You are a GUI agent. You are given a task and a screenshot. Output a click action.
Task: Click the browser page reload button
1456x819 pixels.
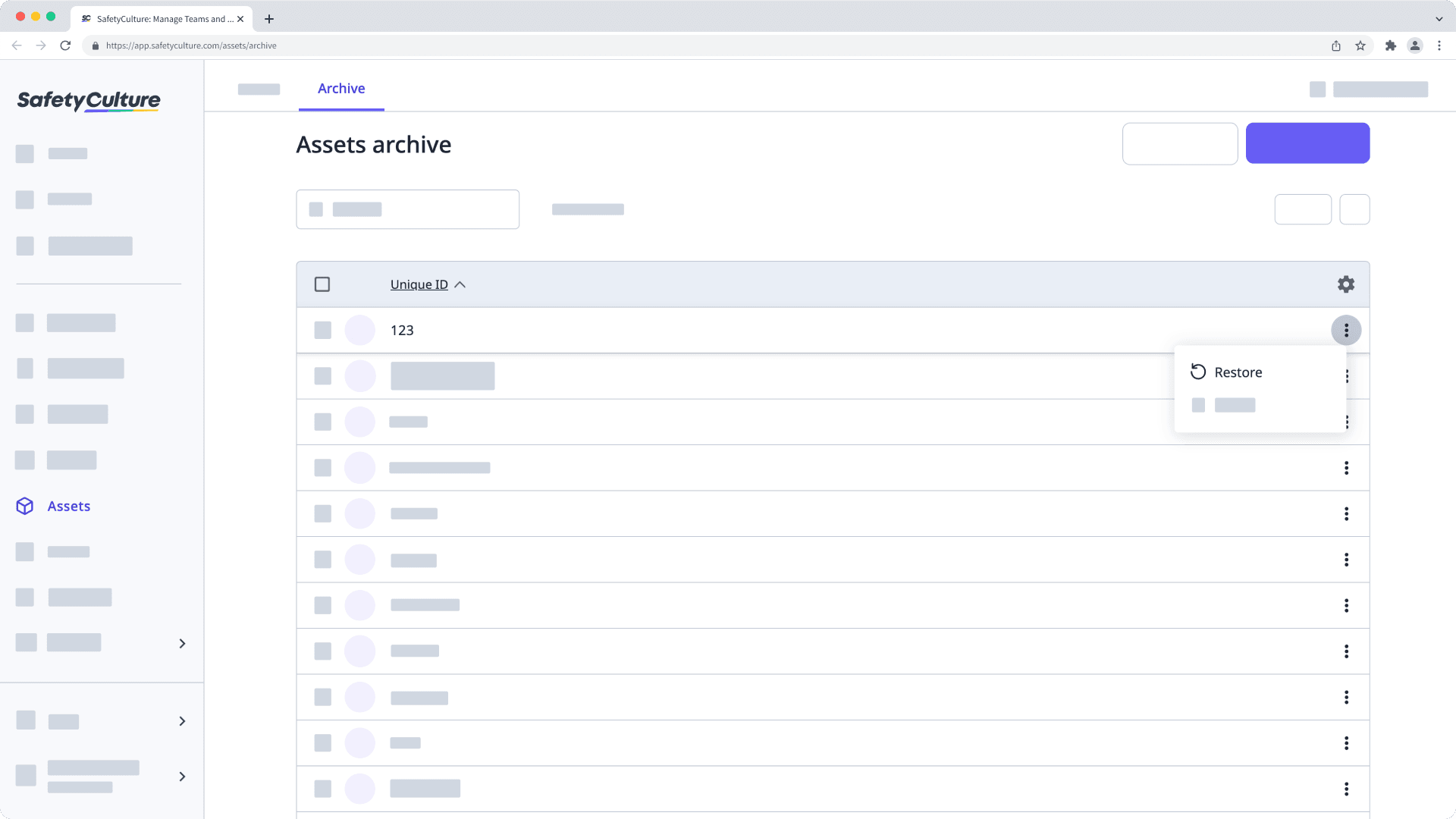tap(66, 45)
